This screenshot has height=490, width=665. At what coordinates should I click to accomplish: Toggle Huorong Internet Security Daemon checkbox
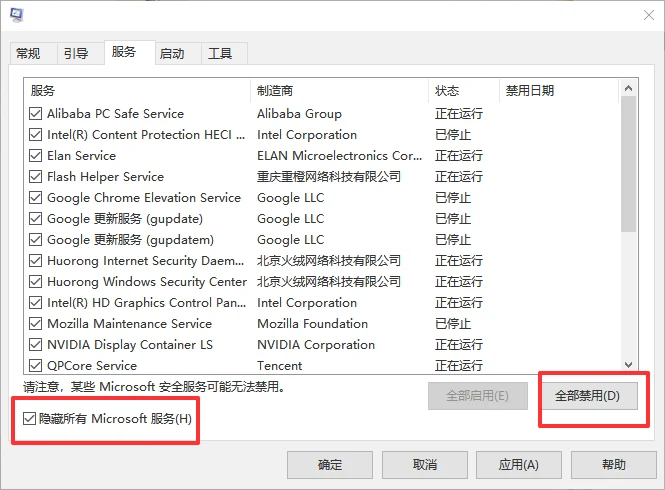[x=36, y=260]
